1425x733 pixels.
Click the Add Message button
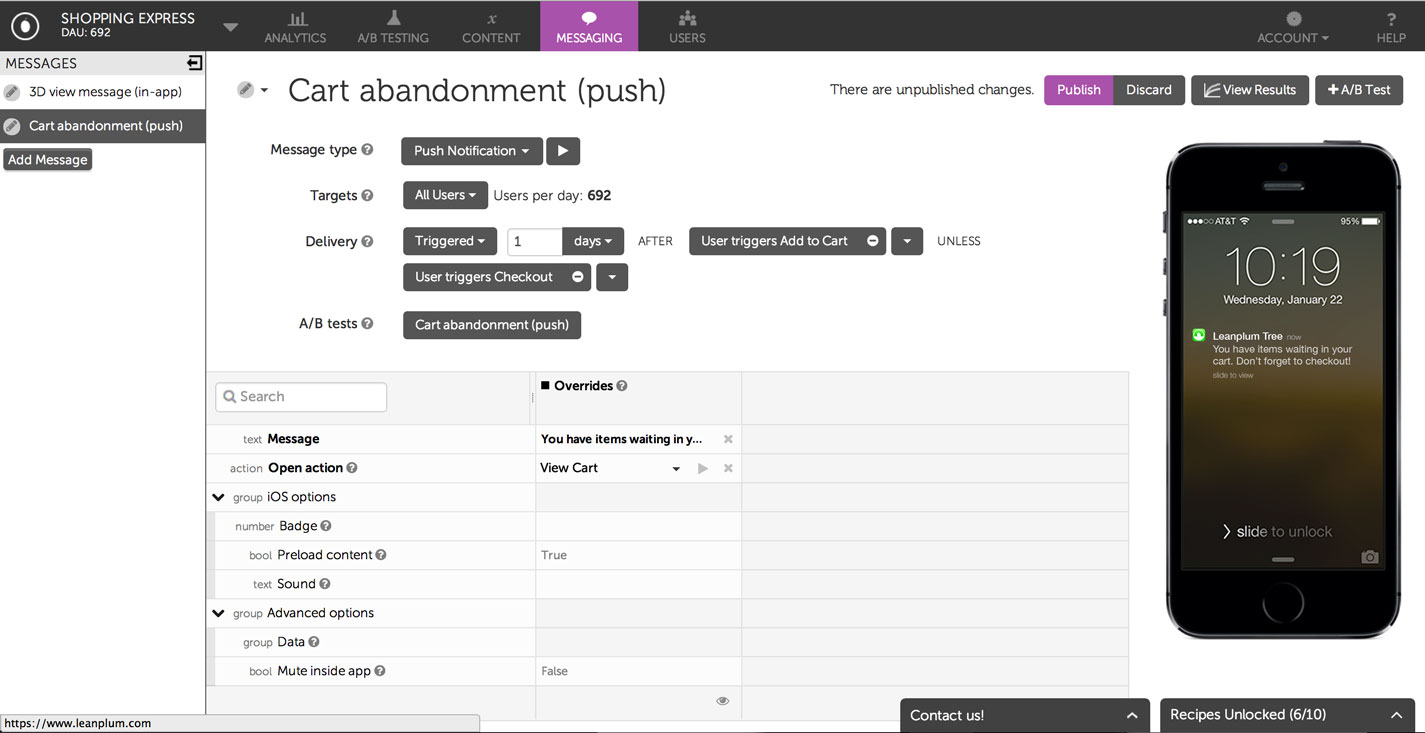tap(48, 160)
